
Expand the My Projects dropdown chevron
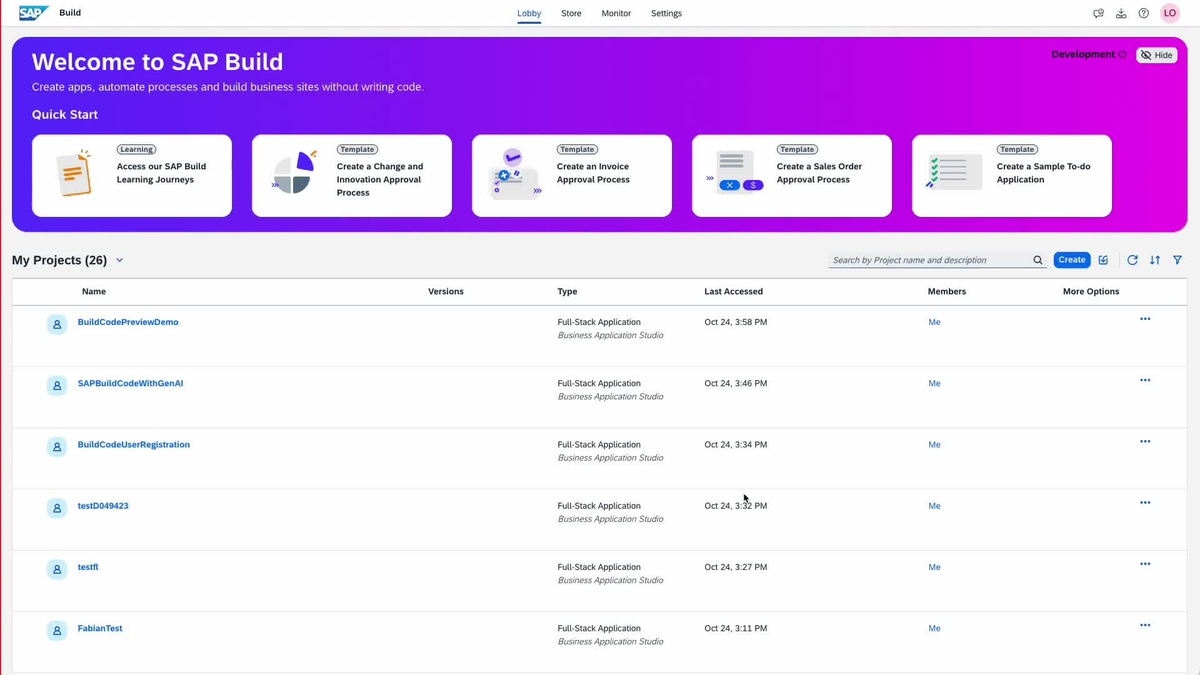pyautogui.click(x=118, y=260)
